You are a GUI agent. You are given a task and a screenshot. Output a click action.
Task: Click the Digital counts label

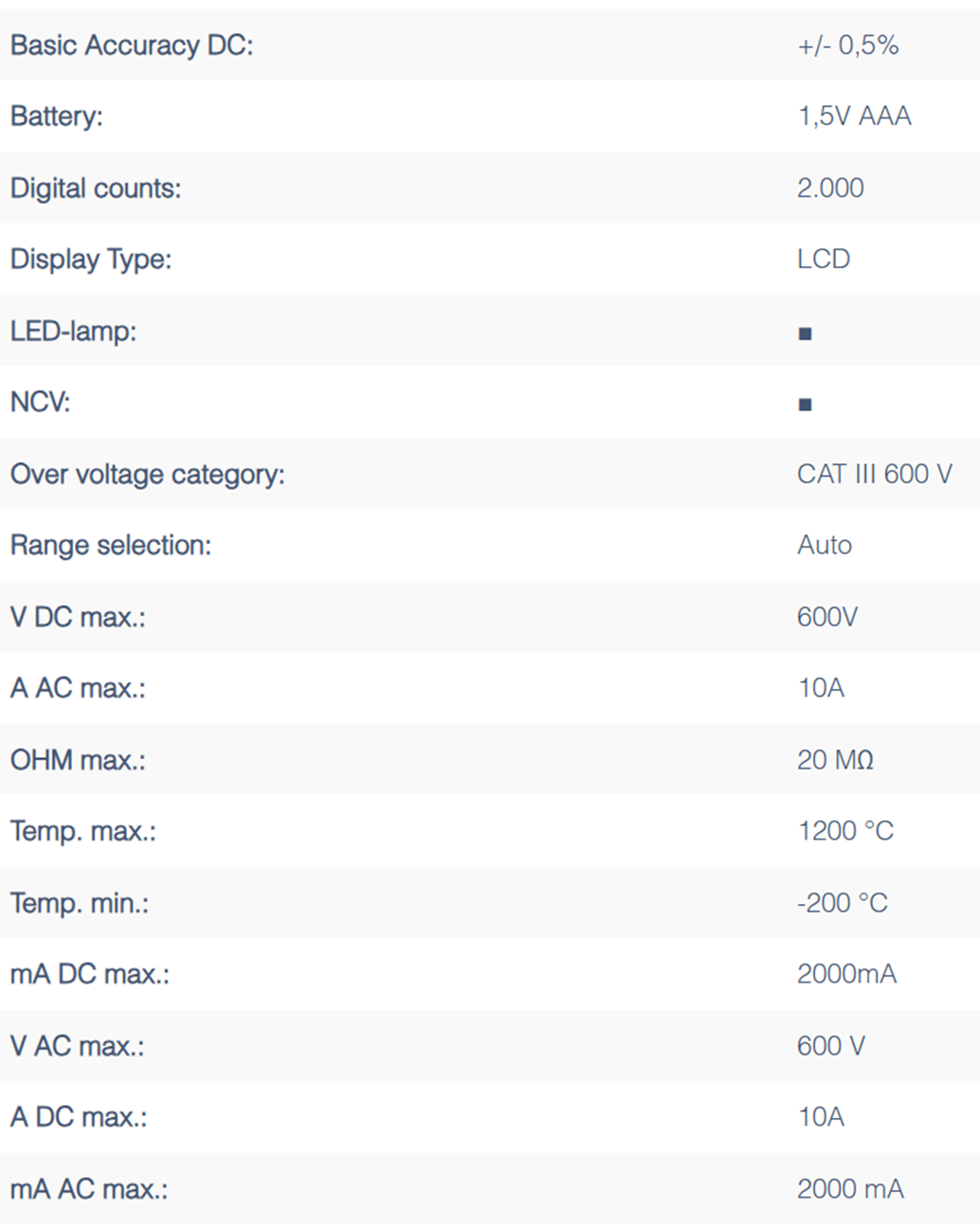[x=95, y=189]
